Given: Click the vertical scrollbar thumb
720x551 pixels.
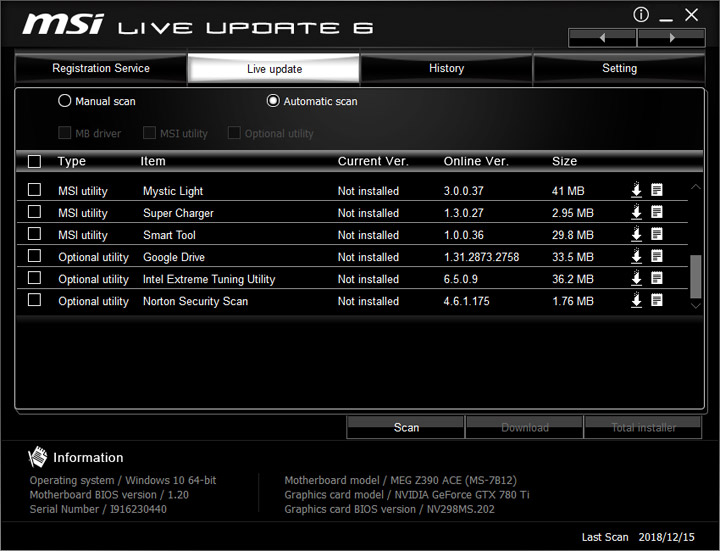Looking at the screenshot, I should (696, 276).
